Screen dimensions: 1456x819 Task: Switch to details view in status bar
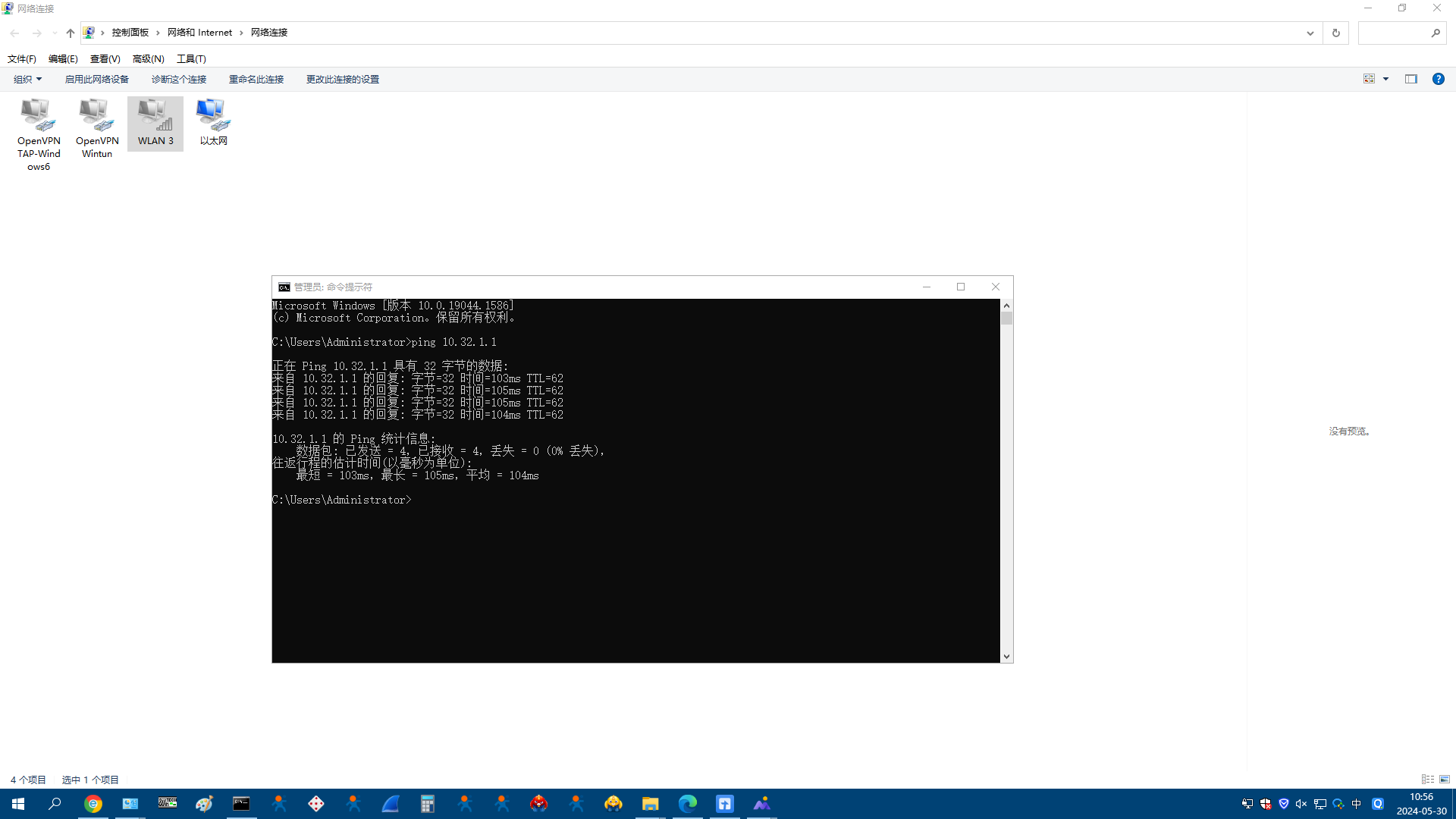(1427, 779)
